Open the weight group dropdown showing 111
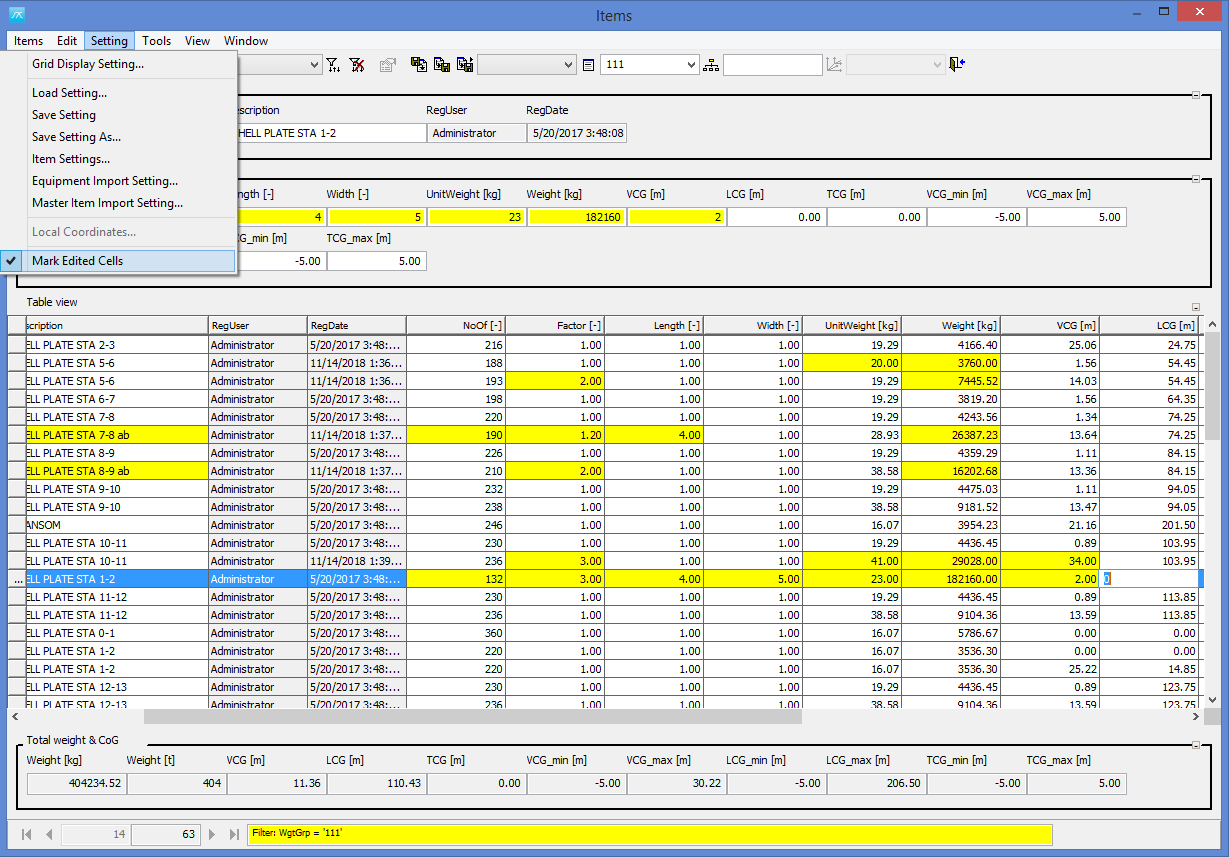1229x857 pixels. point(691,65)
